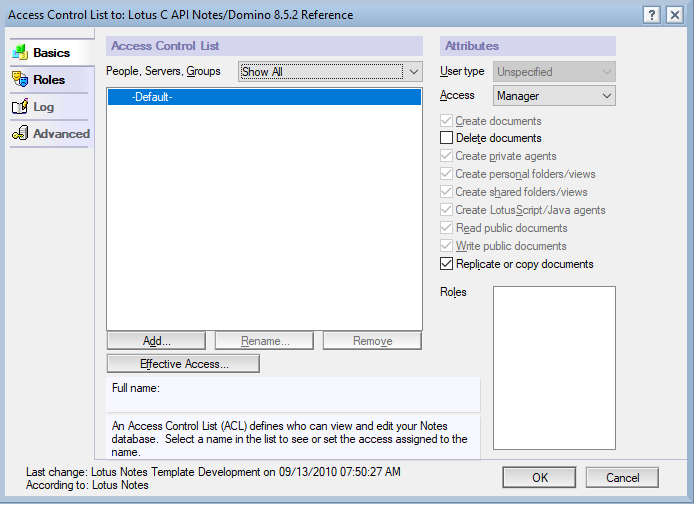
Task: Uncheck Replicate or copy documents
Action: point(446,263)
